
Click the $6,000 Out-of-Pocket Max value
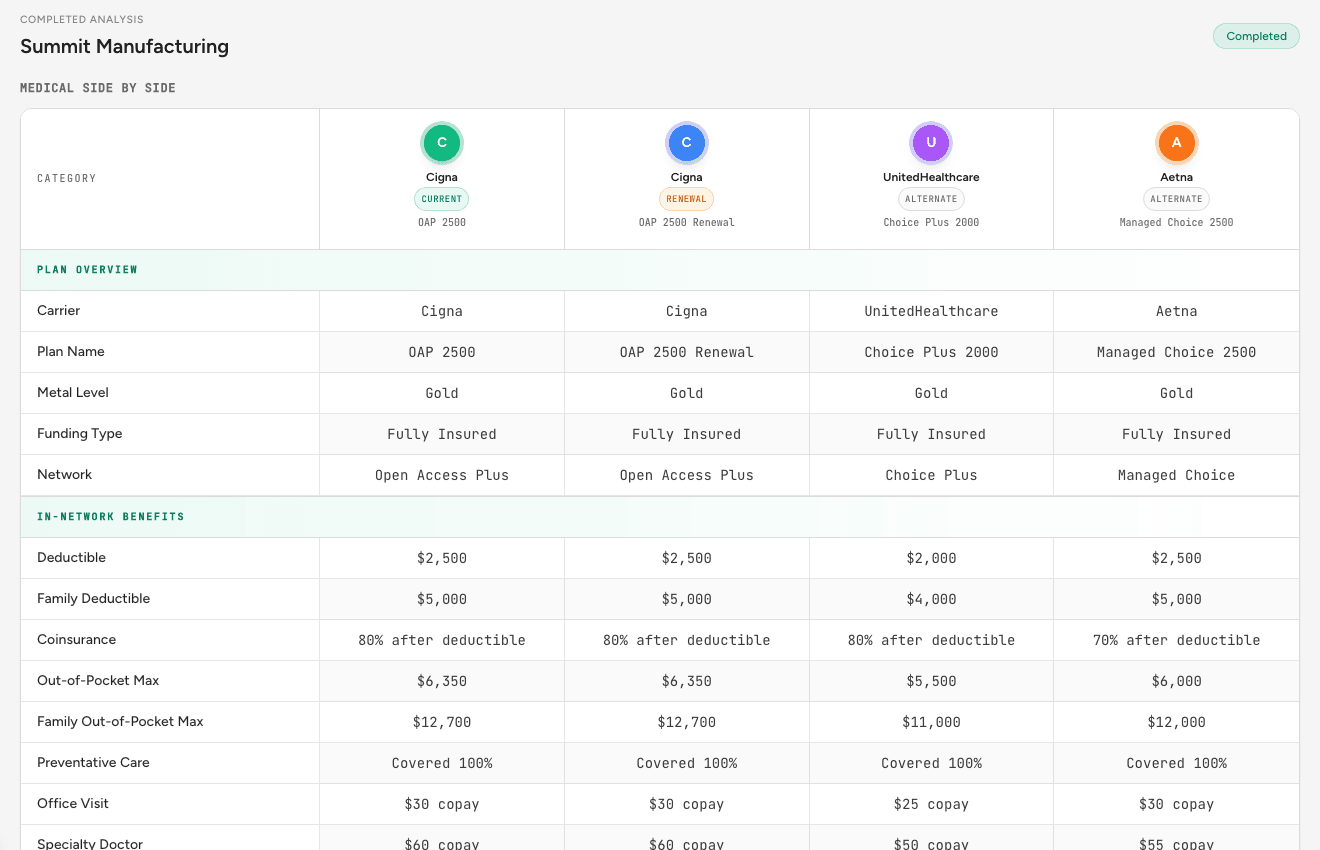[1176, 682]
